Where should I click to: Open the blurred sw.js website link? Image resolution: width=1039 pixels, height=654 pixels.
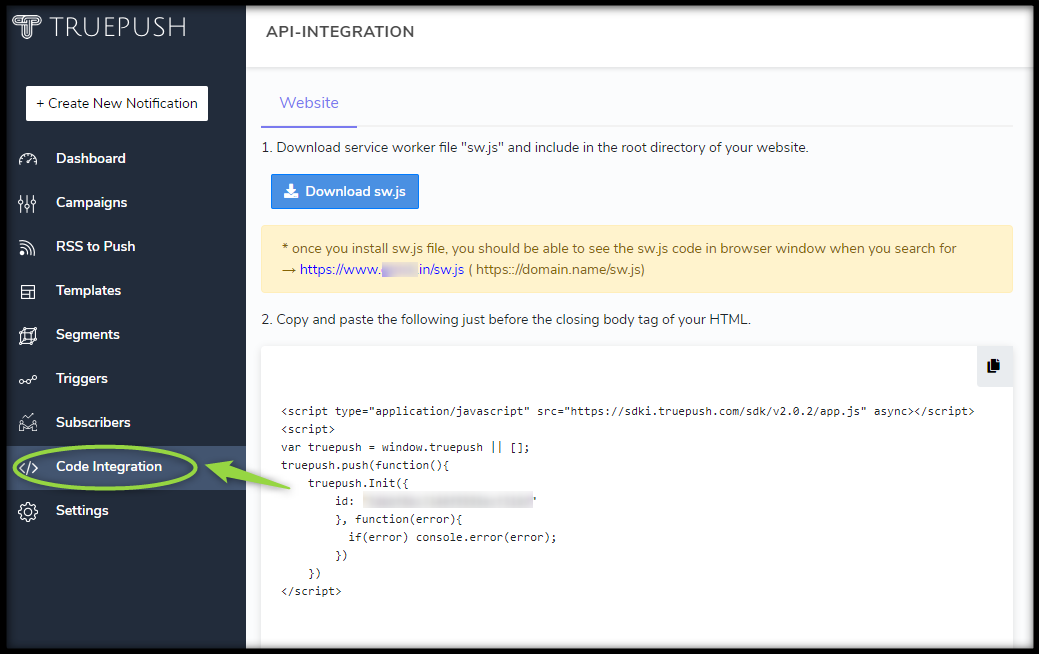click(x=382, y=270)
